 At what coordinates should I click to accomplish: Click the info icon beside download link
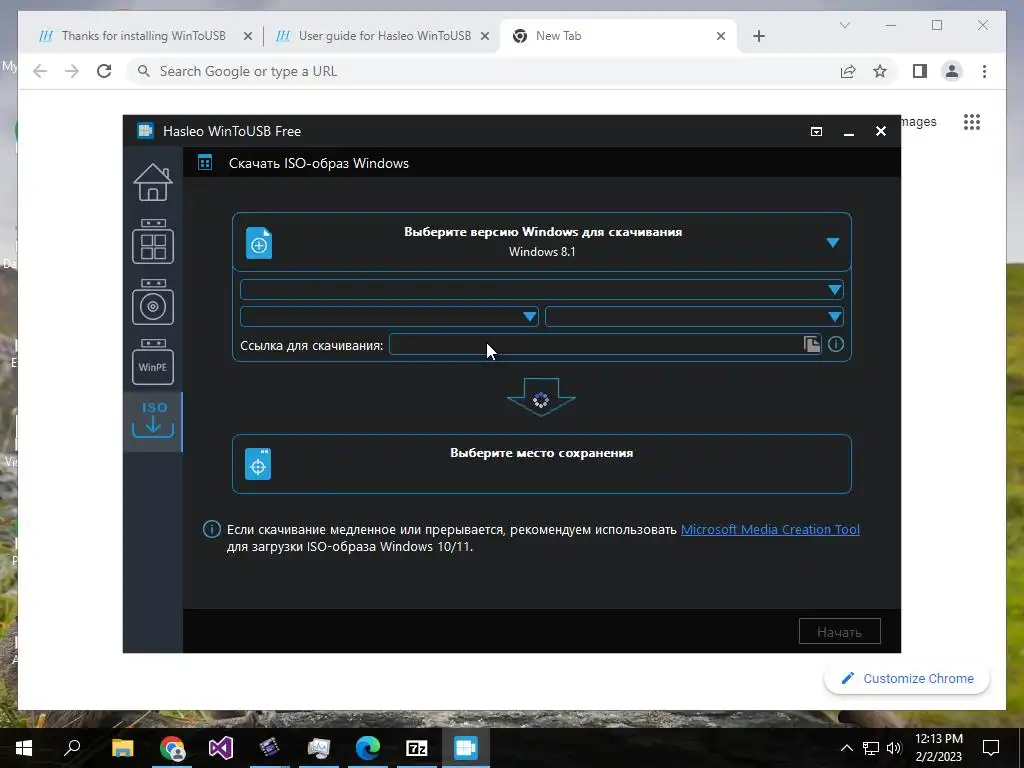pyautogui.click(x=836, y=344)
